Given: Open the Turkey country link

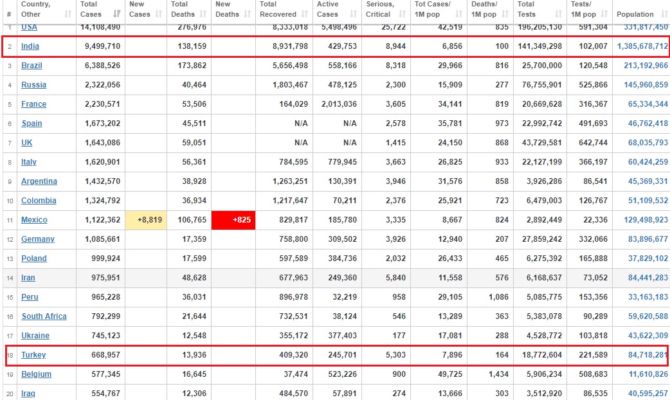Looking at the screenshot, I should tap(33, 355).
